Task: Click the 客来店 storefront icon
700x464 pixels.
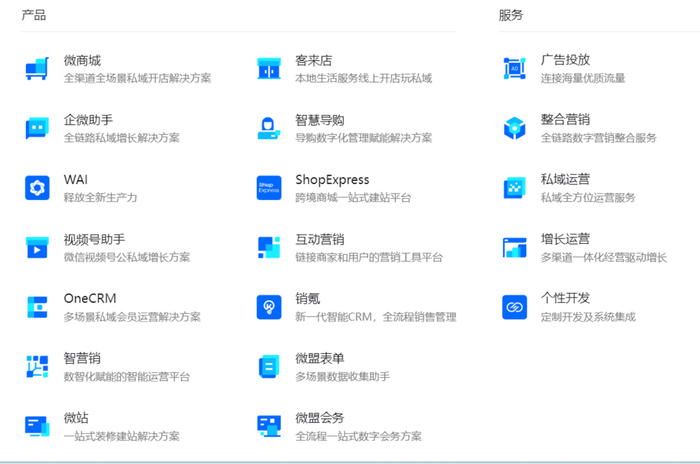Action: coord(269,69)
